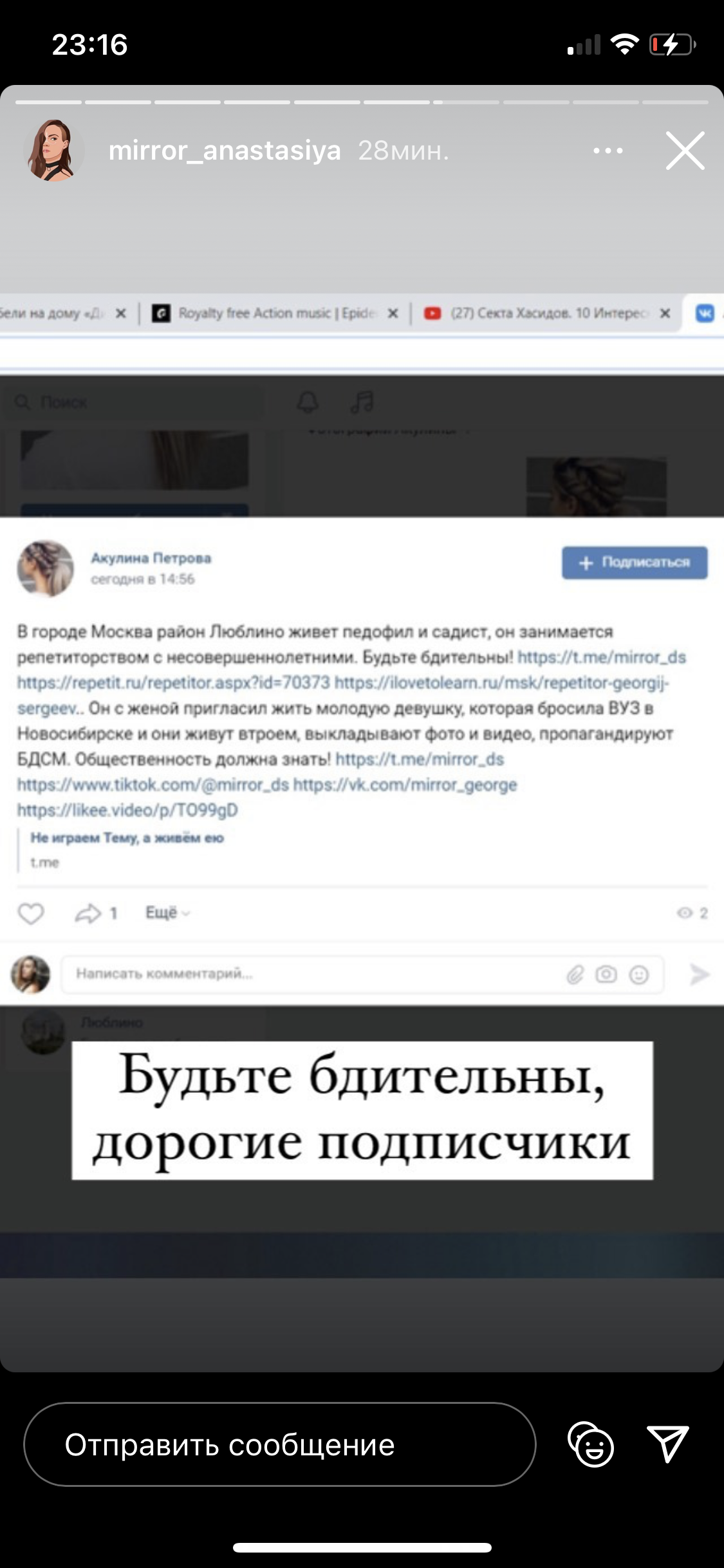The height and width of the screenshot is (1568, 724).
Task: Tap mirror_anastasiya profile avatar
Action: point(53,150)
